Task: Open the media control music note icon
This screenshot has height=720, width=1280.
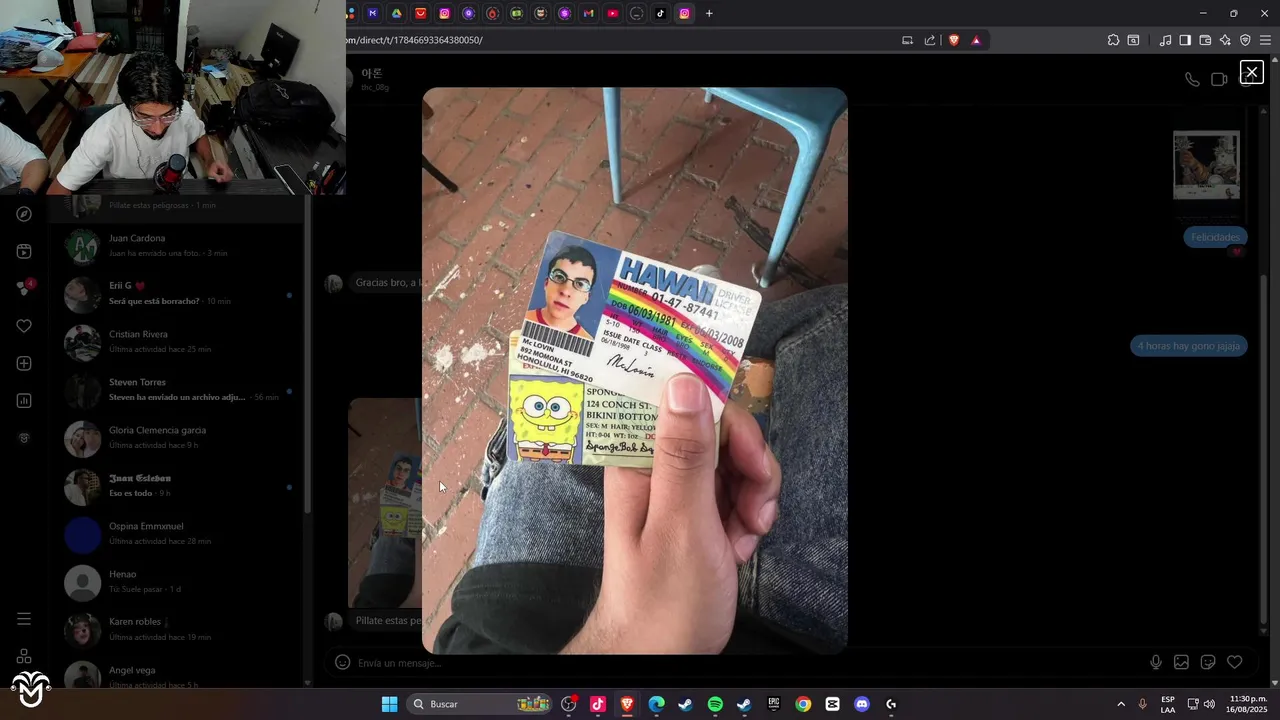Action: click(x=1165, y=40)
